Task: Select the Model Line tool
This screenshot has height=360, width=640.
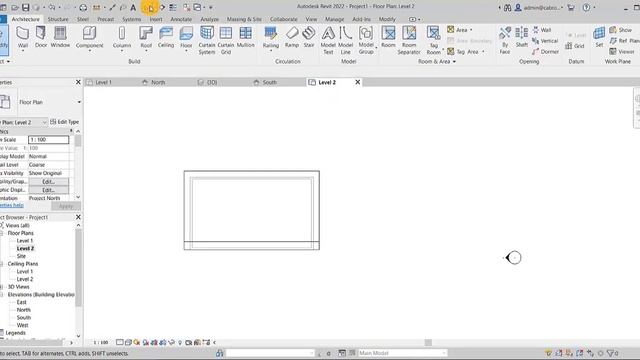Action: (x=345, y=40)
